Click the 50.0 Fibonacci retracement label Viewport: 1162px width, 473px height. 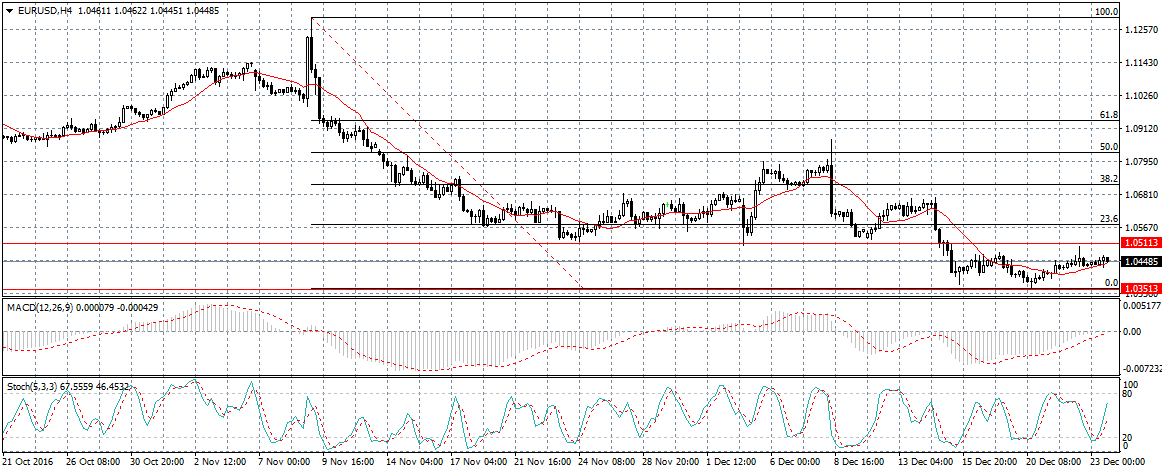tap(1107, 147)
